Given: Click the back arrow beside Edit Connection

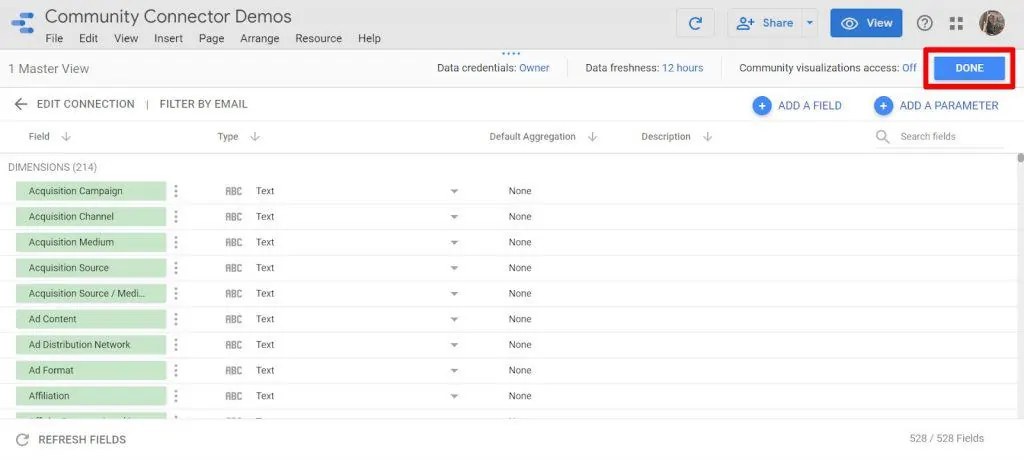Looking at the screenshot, I should tap(21, 104).
